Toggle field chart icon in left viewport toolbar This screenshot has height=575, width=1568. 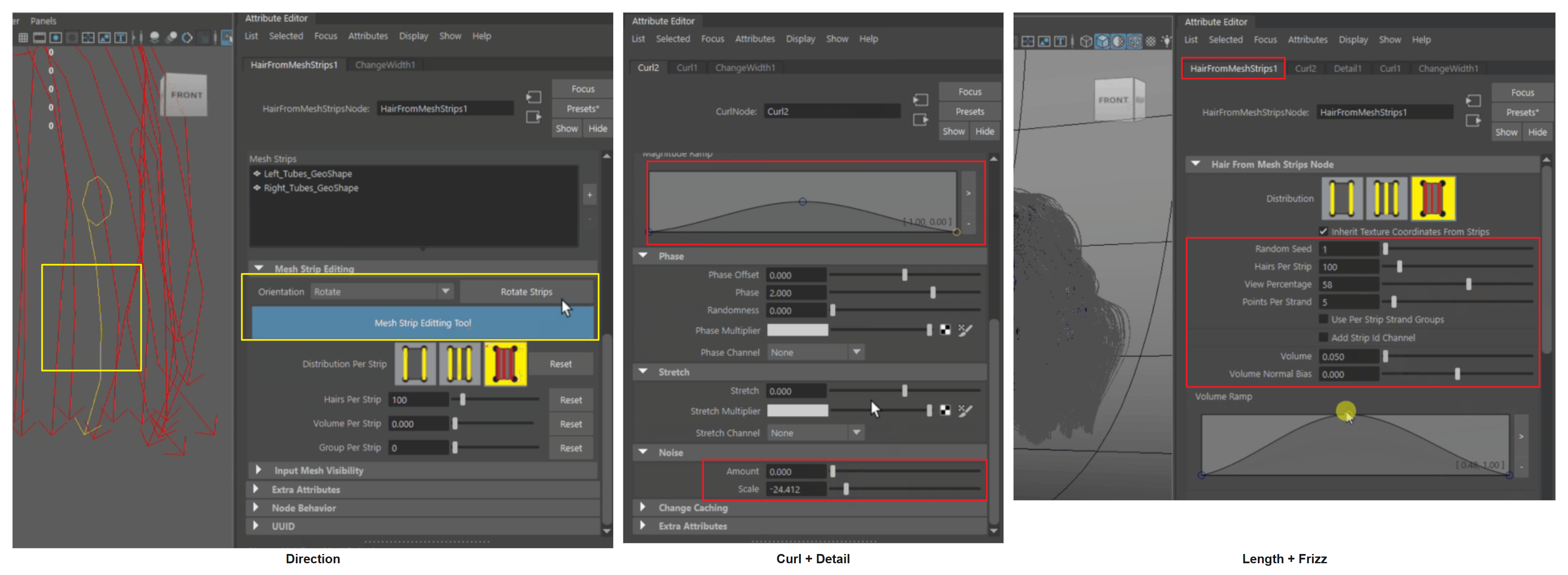88,38
